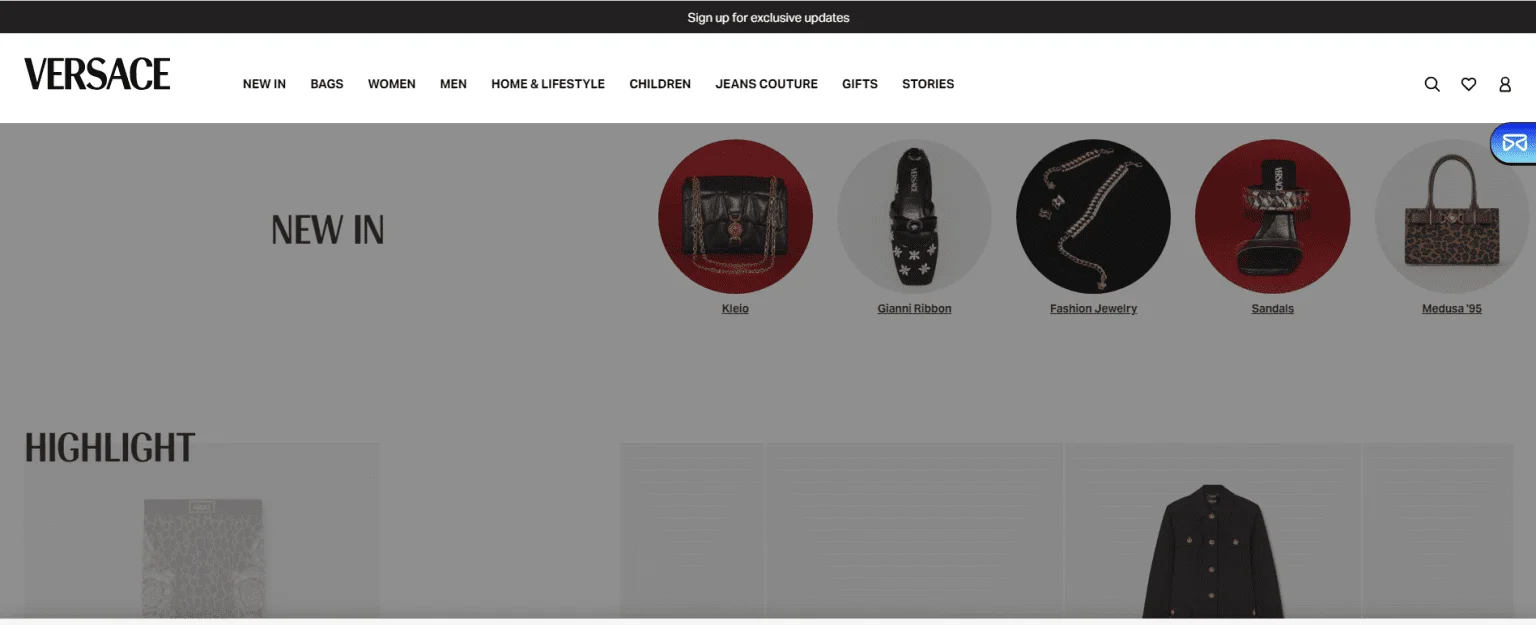Click the Sign up for exclusive updates banner
The height and width of the screenshot is (625, 1536).
768,17
